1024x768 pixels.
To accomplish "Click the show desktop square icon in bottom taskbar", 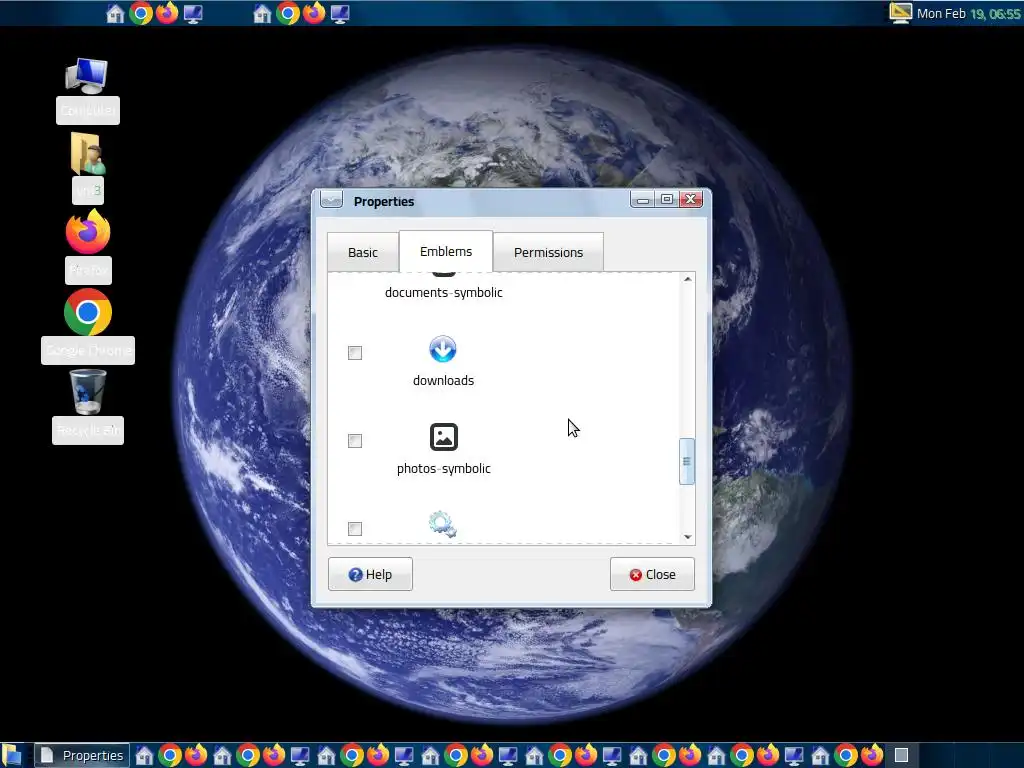I will 901,756.
